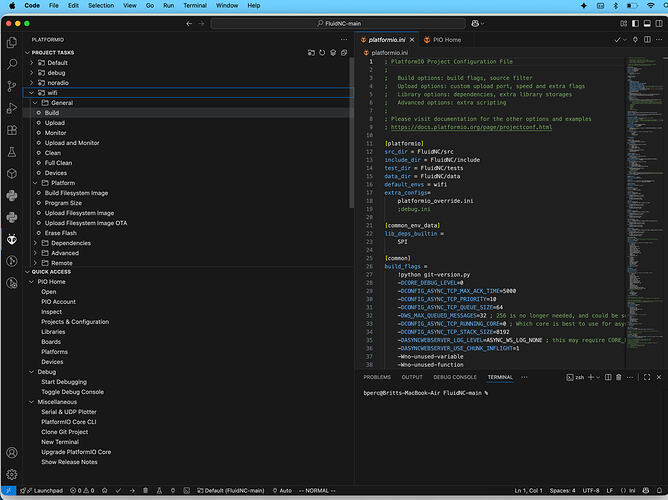Expand the noradio environment tasks
Screen dimensions: 668x500
coord(32,83)
